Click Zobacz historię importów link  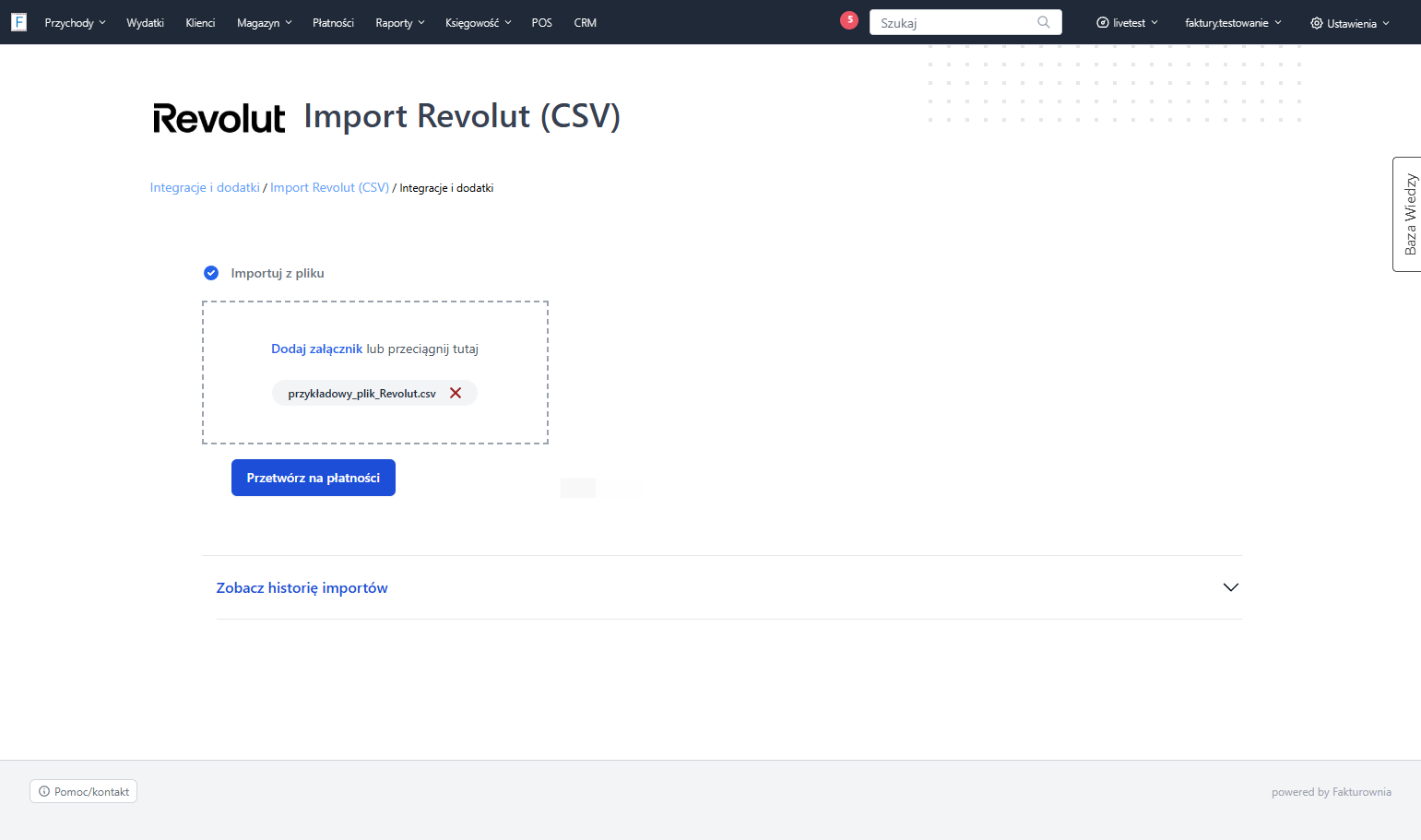(x=302, y=587)
